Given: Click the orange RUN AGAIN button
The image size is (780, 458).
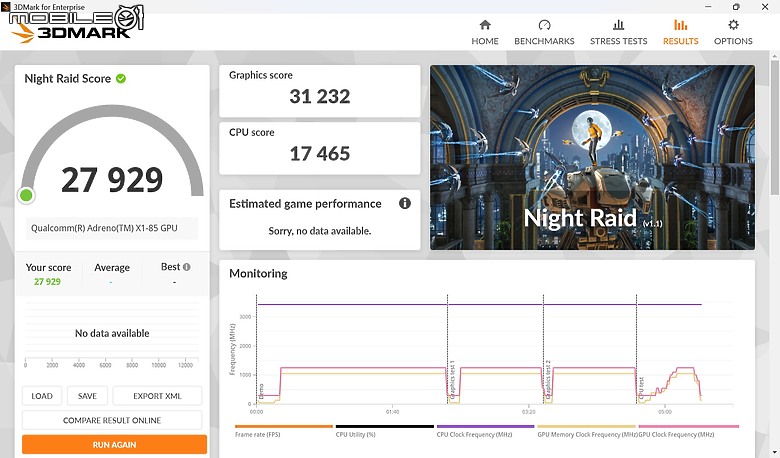Looking at the screenshot, I should coord(114,445).
